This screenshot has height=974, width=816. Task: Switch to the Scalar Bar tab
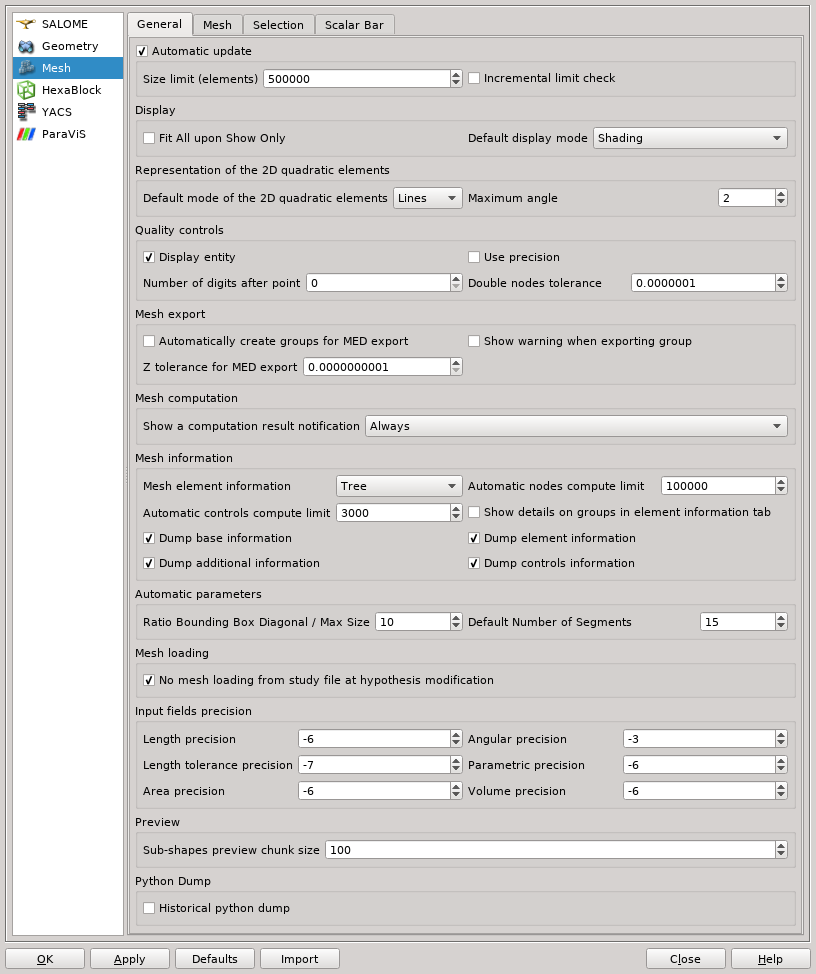tap(354, 25)
